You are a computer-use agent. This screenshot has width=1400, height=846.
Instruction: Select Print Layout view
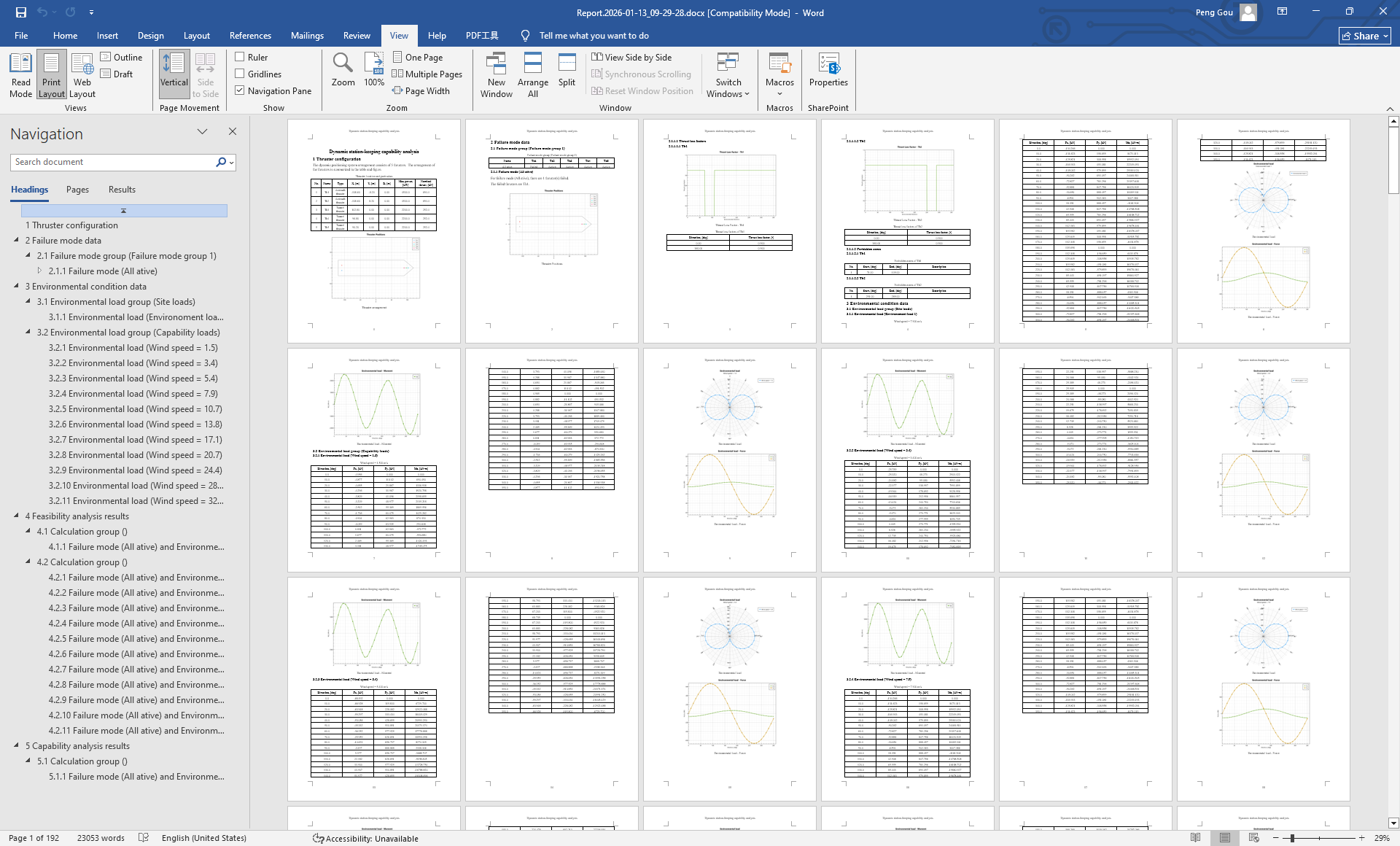click(x=51, y=74)
